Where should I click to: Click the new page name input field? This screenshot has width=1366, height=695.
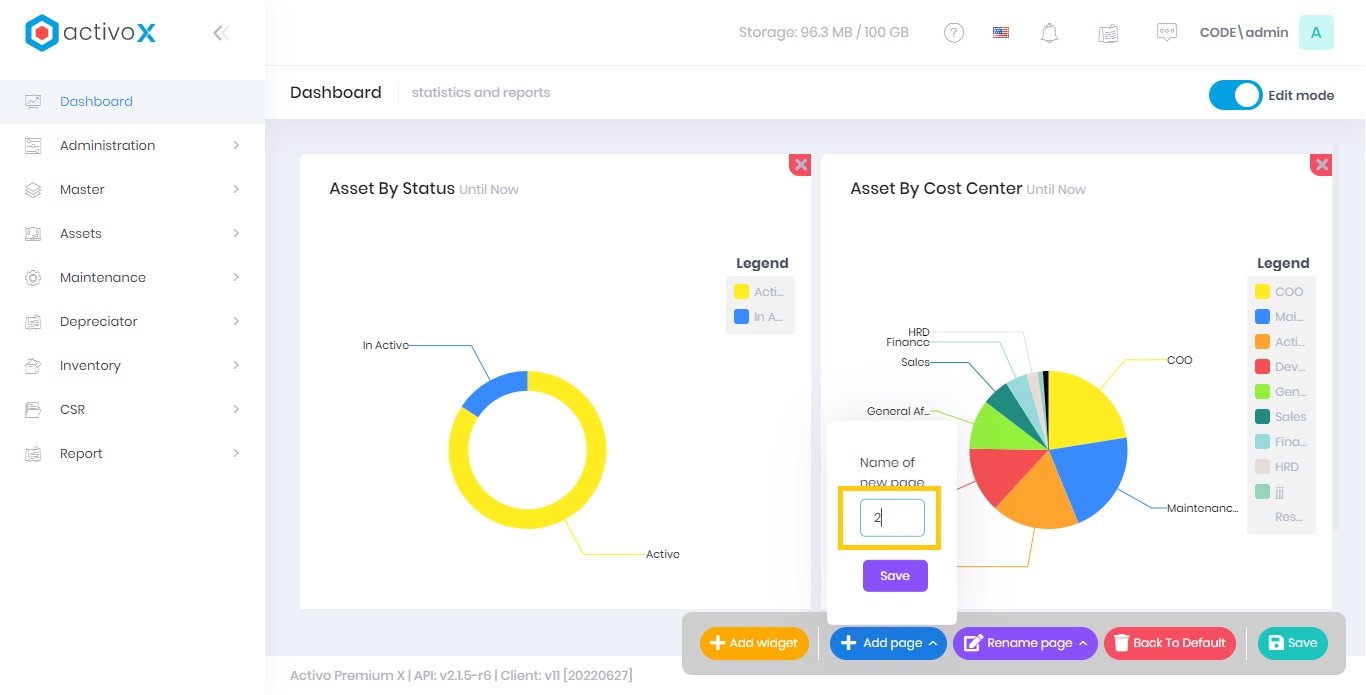(x=892, y=518)
